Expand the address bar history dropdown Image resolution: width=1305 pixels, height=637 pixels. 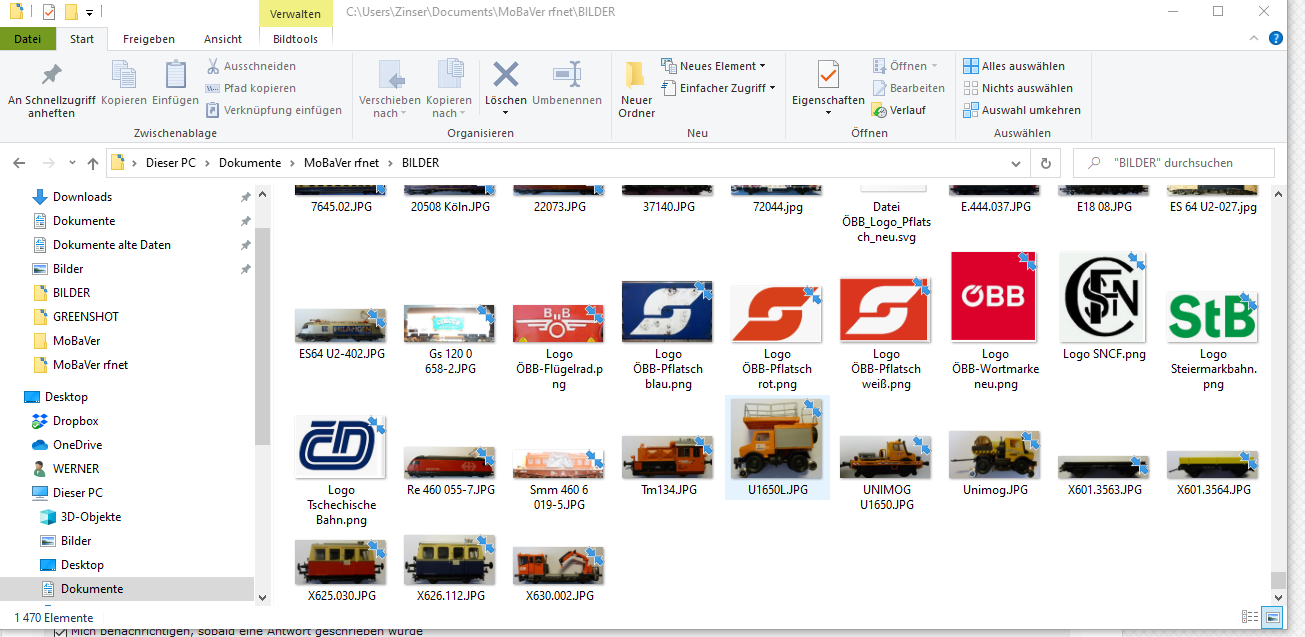click(1016, 163)
